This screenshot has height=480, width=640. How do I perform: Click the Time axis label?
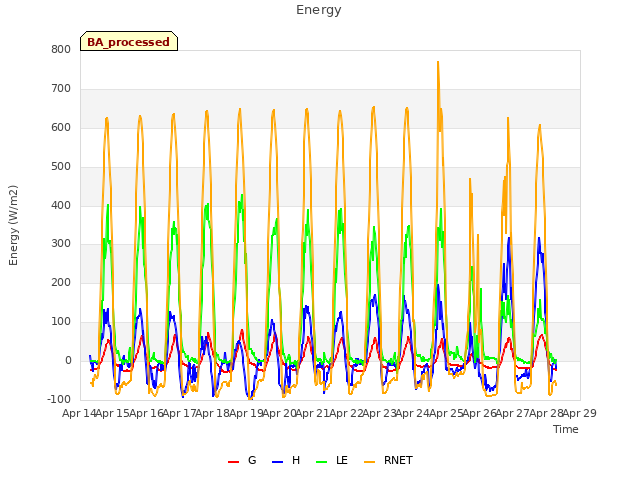point(566,429)
